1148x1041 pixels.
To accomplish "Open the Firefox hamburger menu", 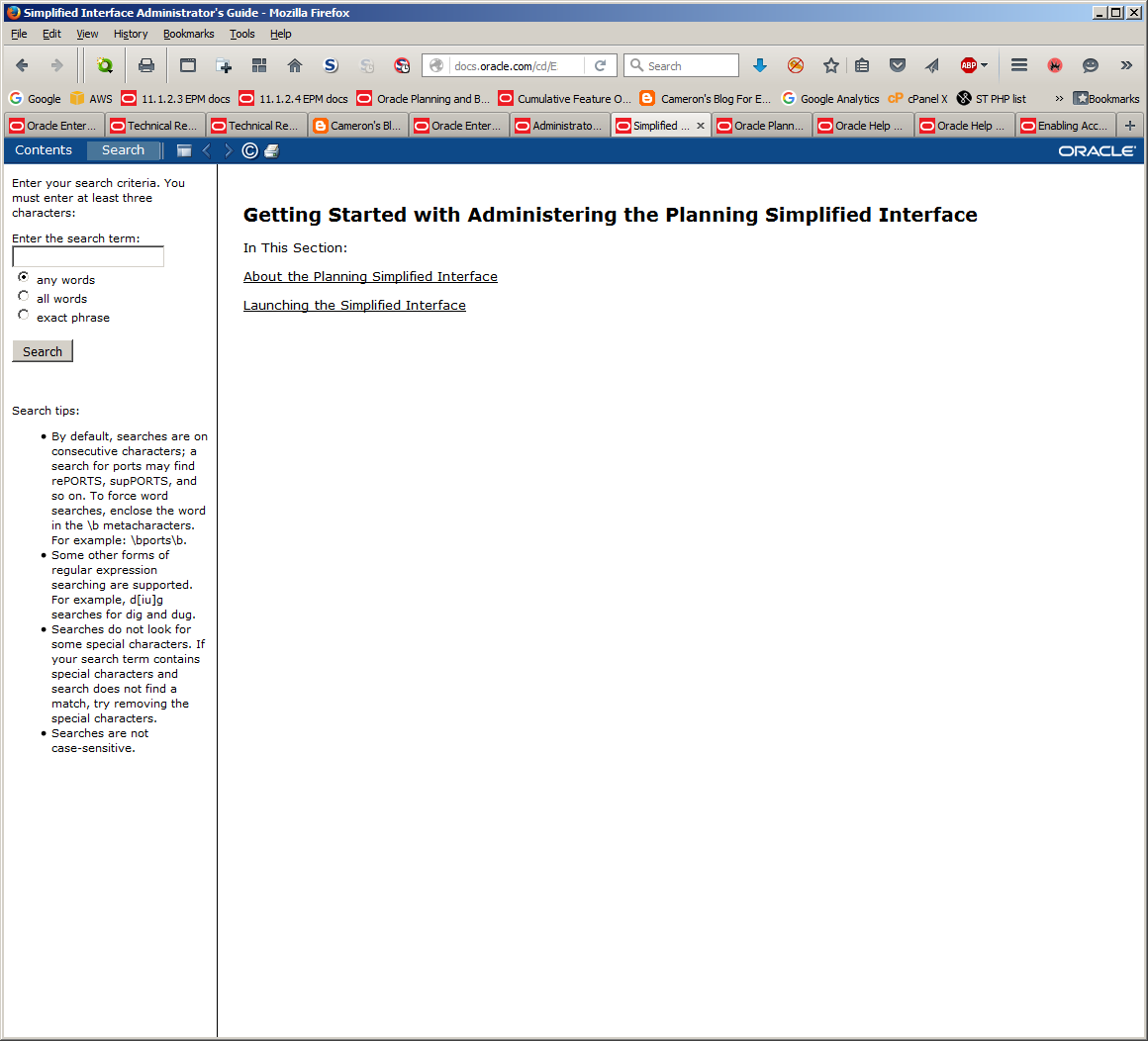I will [x=1019, y=66].
